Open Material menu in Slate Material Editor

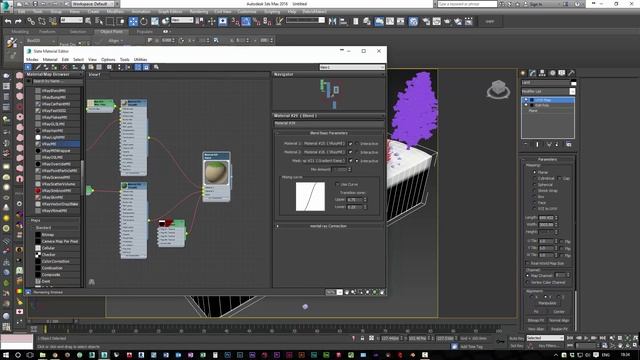point(50,60)
